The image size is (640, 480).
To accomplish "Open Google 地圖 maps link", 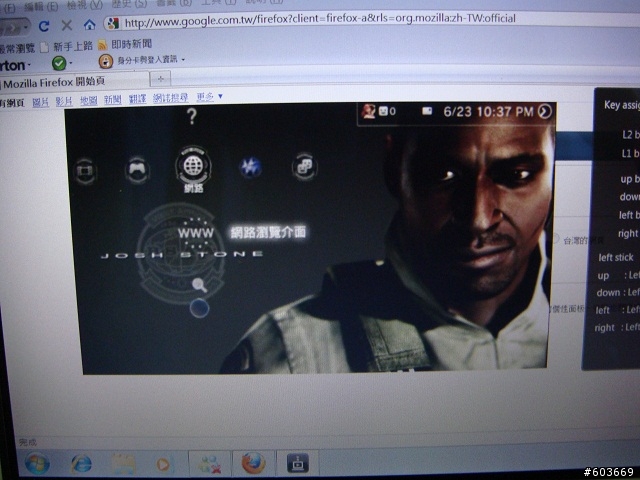I will coord(89,100).
